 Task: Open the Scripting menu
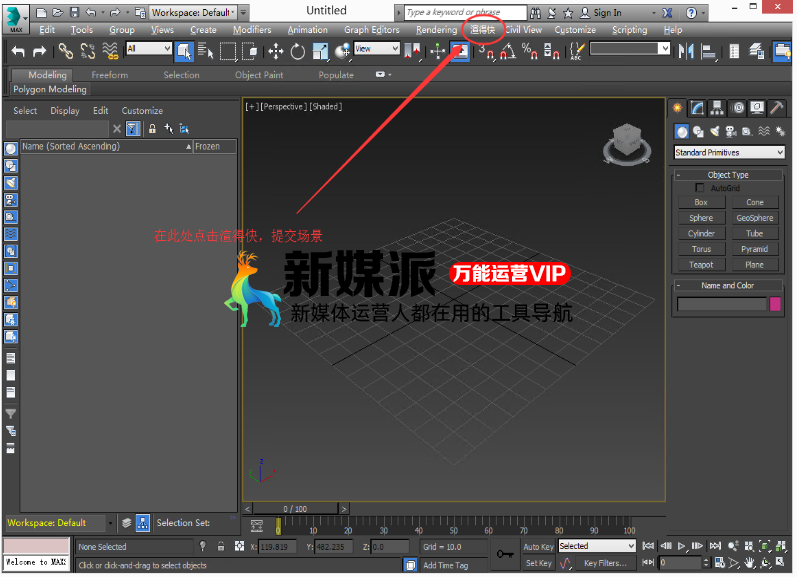click(x=629, y=30)
